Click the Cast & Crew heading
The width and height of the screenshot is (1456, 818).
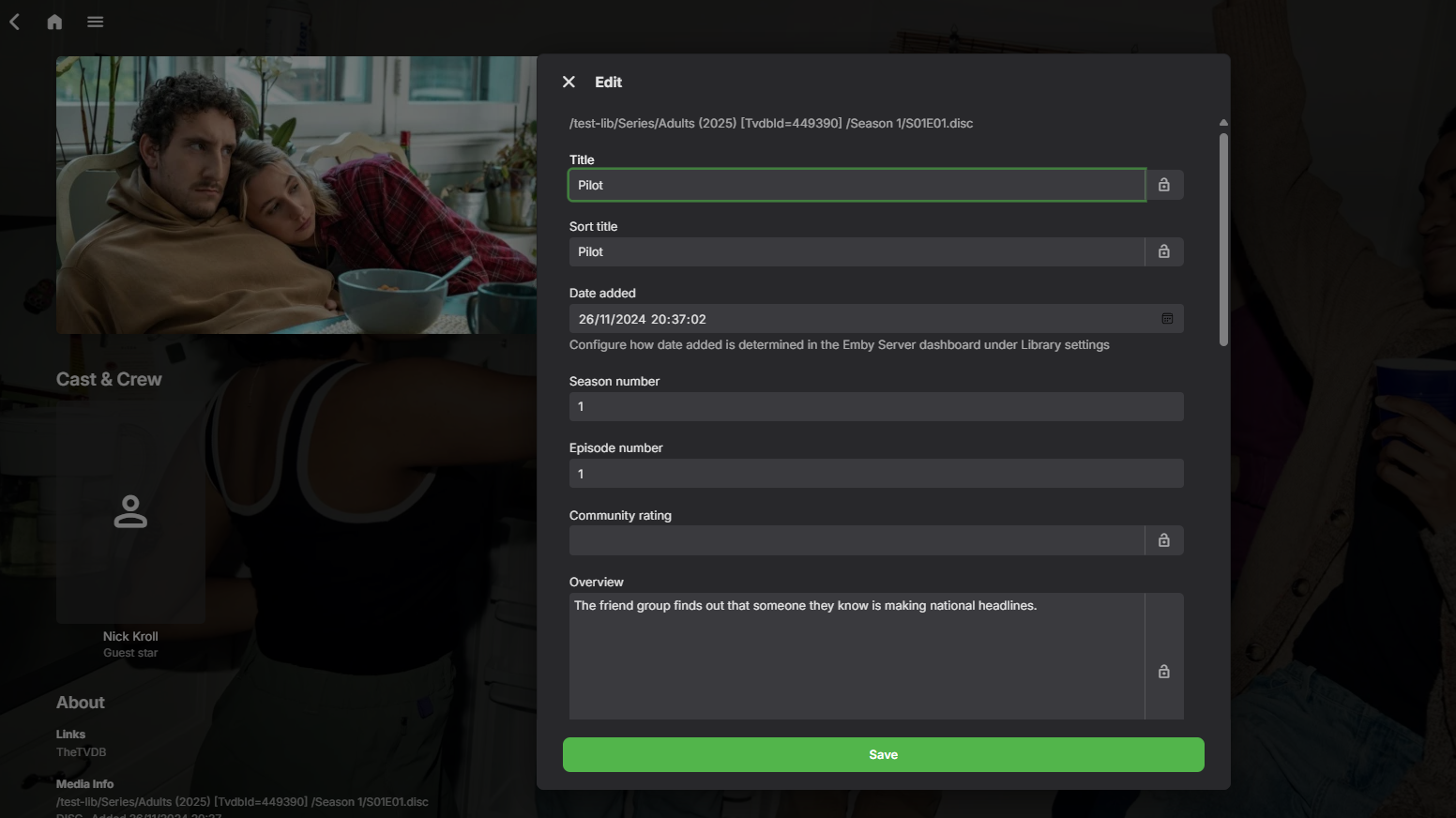(109, 379)
